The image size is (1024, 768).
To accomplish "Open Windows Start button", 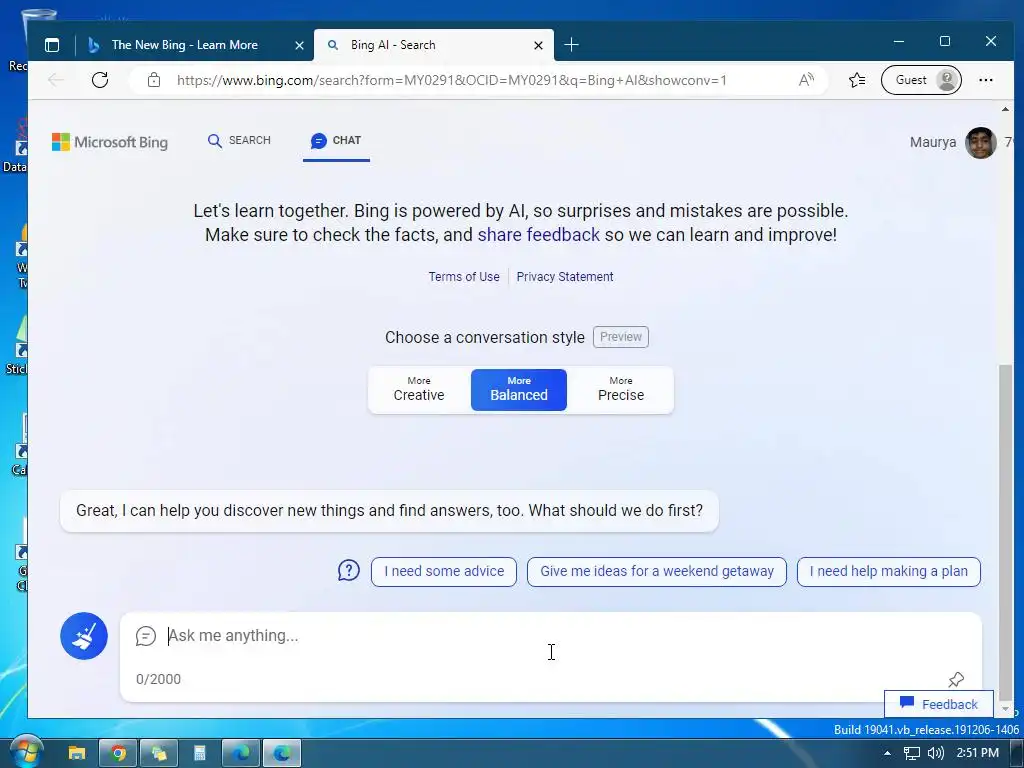I will tap(26, 752).
